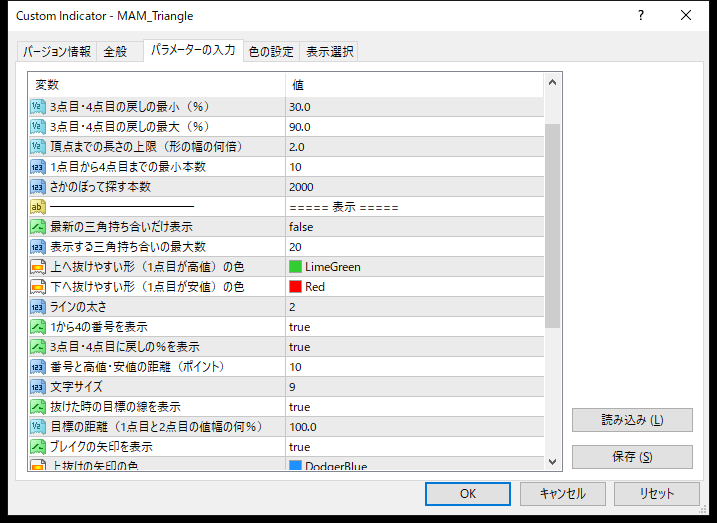717x523 pixels.
Task: Click the リセット button
Action: click(x=657, y=494)
